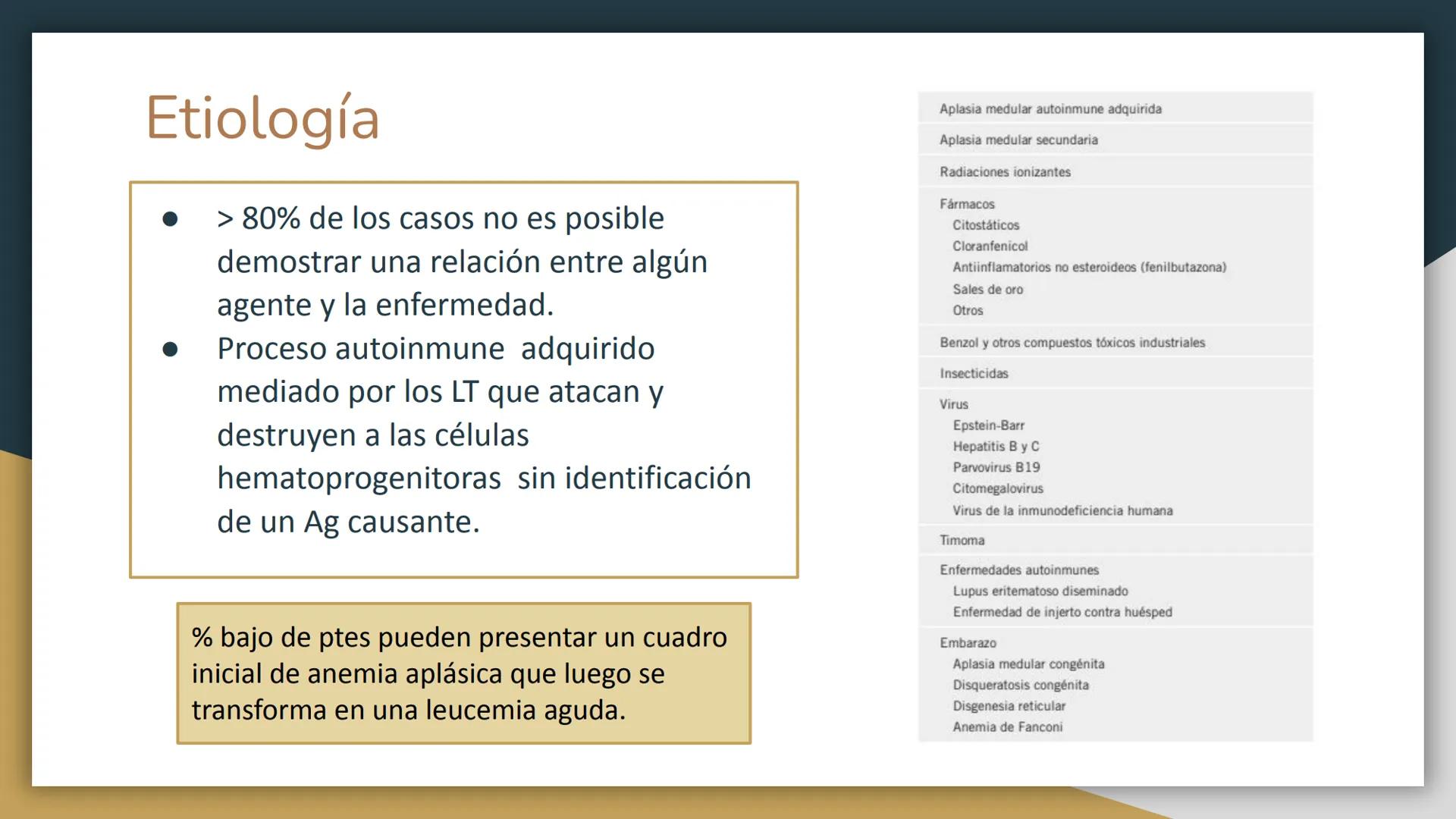Image resolution: width=1456 pixels, height=819 pixels.
Task: Click the Embarazo heading in table
Action: pos(968,643)
